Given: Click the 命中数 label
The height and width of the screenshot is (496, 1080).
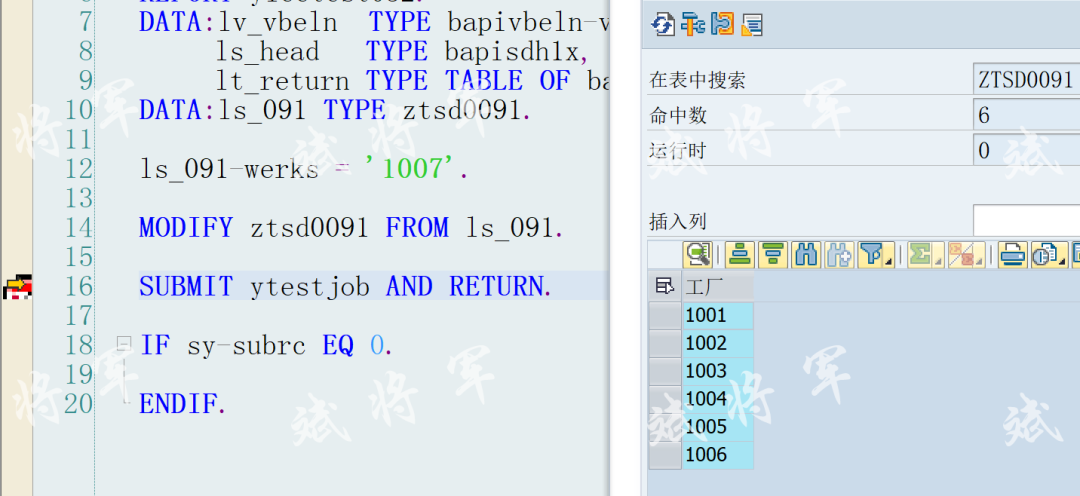Looking at the screenshot, I should tap(678, 116).
